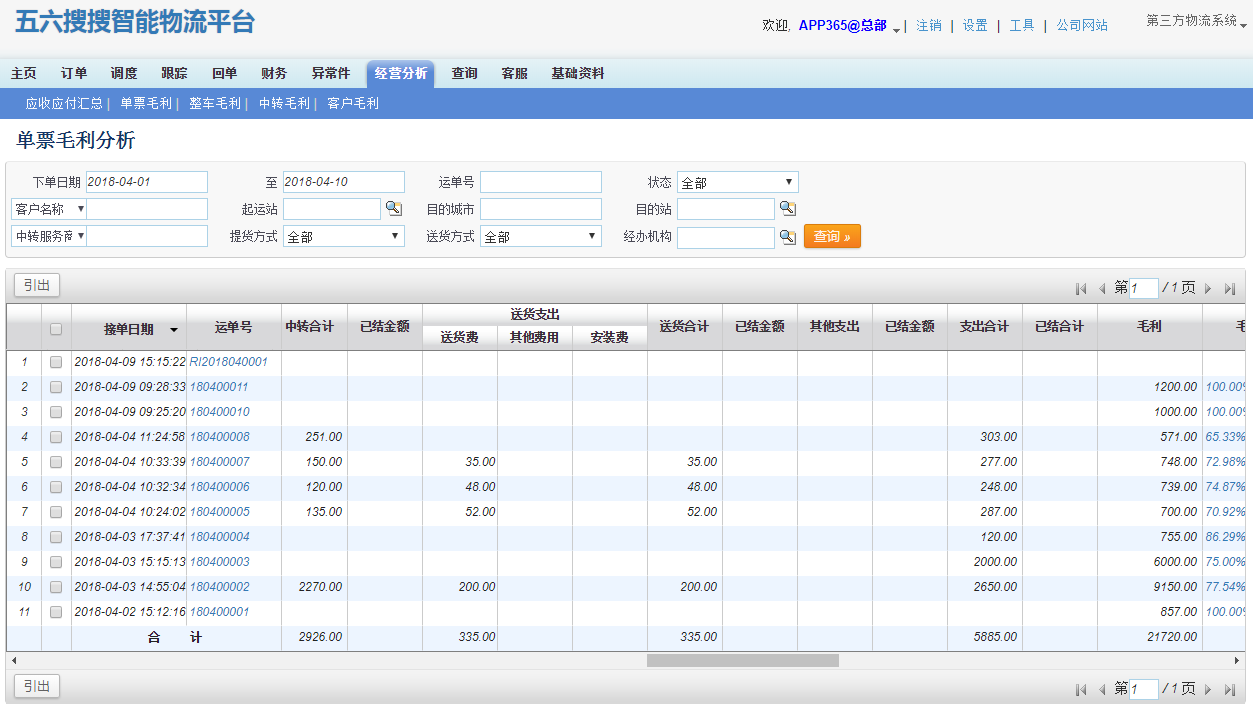
Task: Go to first page in top pager
Action: pos(1081,289)
